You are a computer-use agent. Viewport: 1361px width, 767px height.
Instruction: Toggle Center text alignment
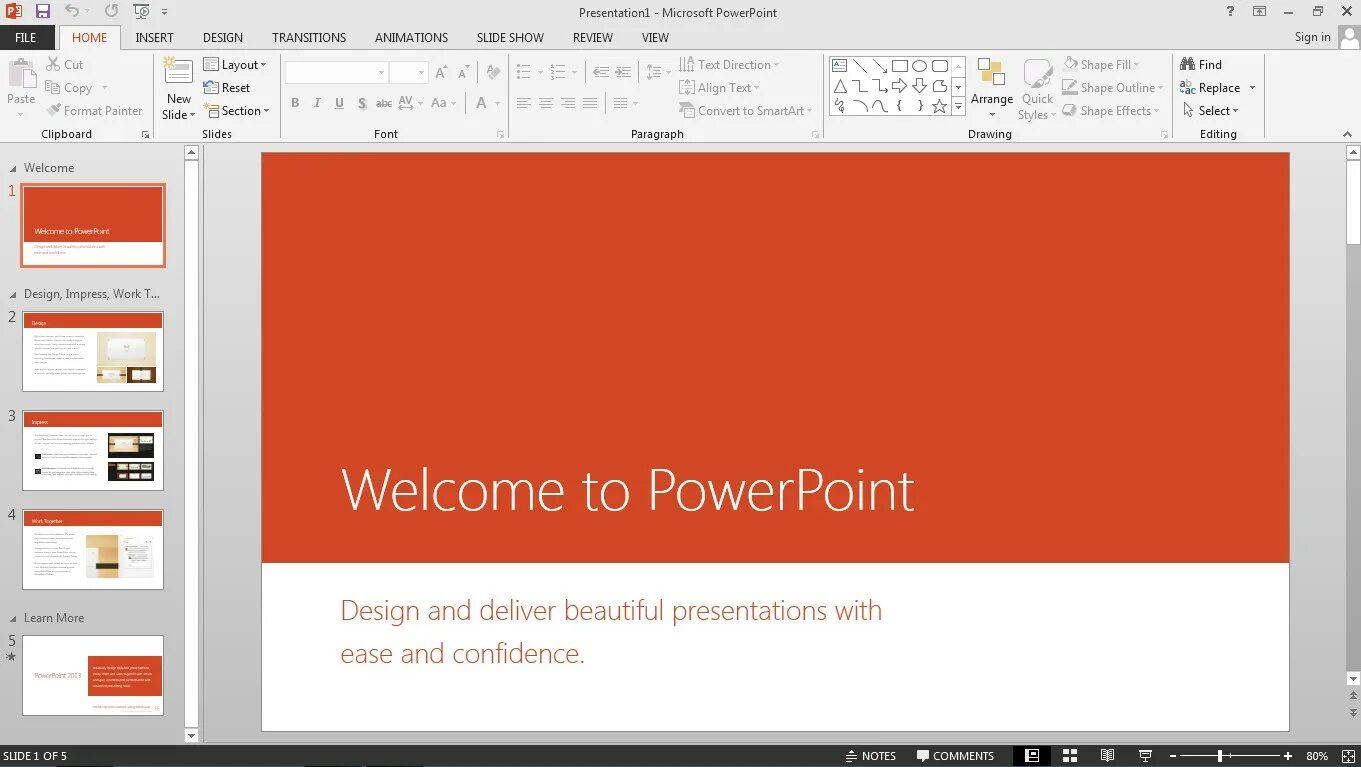pyautogui.click(x=546, y=103)
